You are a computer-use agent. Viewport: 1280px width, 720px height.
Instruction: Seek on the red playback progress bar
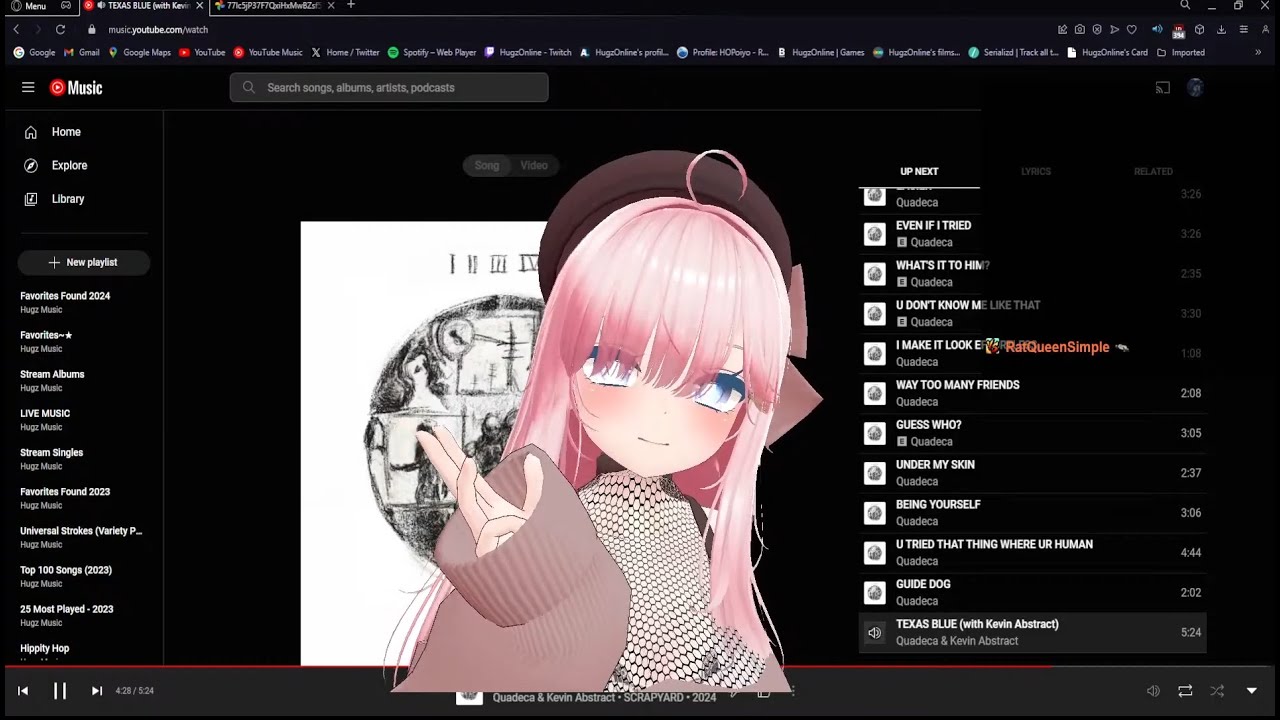coord(640,667)
